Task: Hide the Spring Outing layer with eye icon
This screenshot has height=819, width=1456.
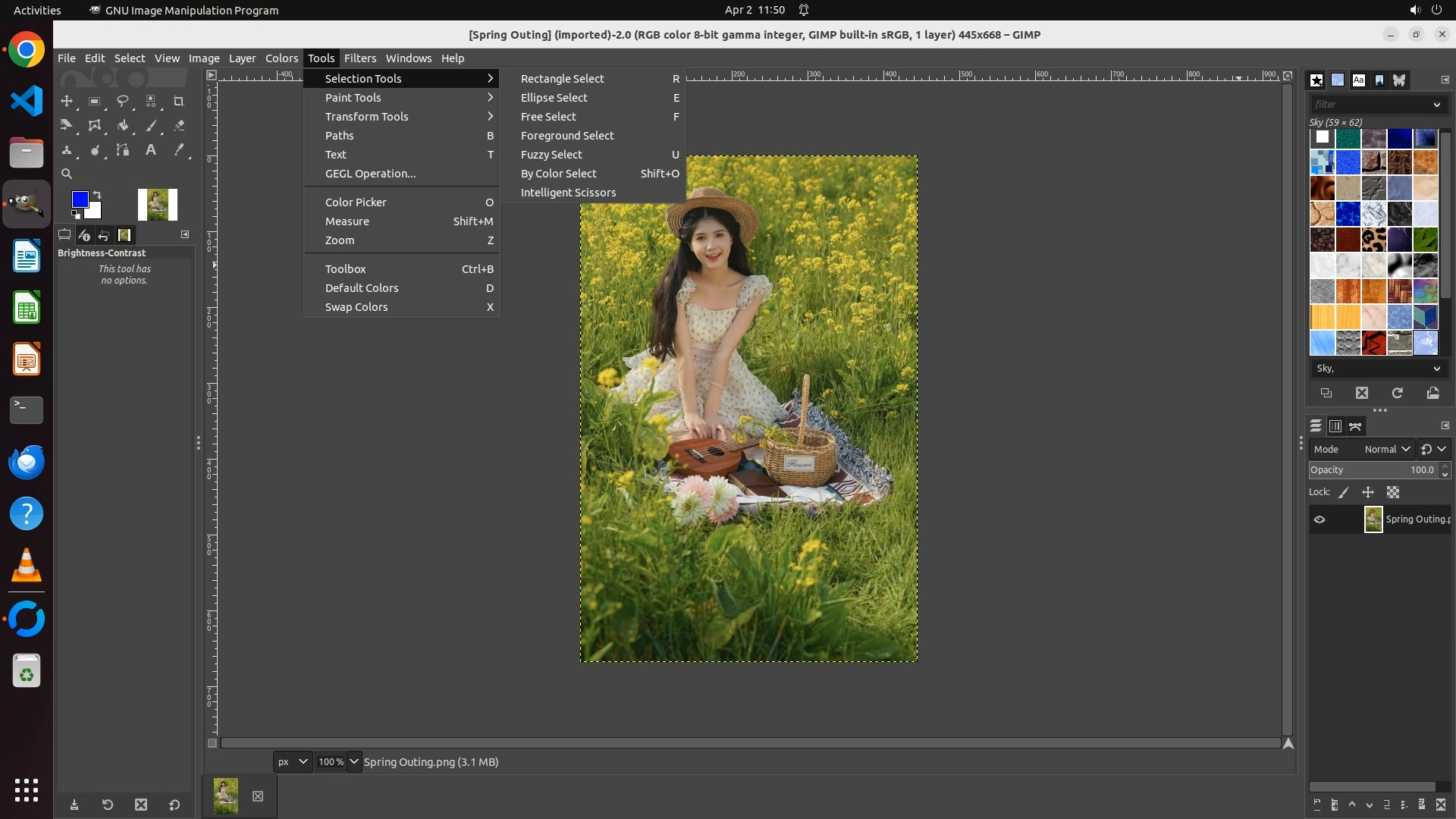Action: tap(1319, 519)
